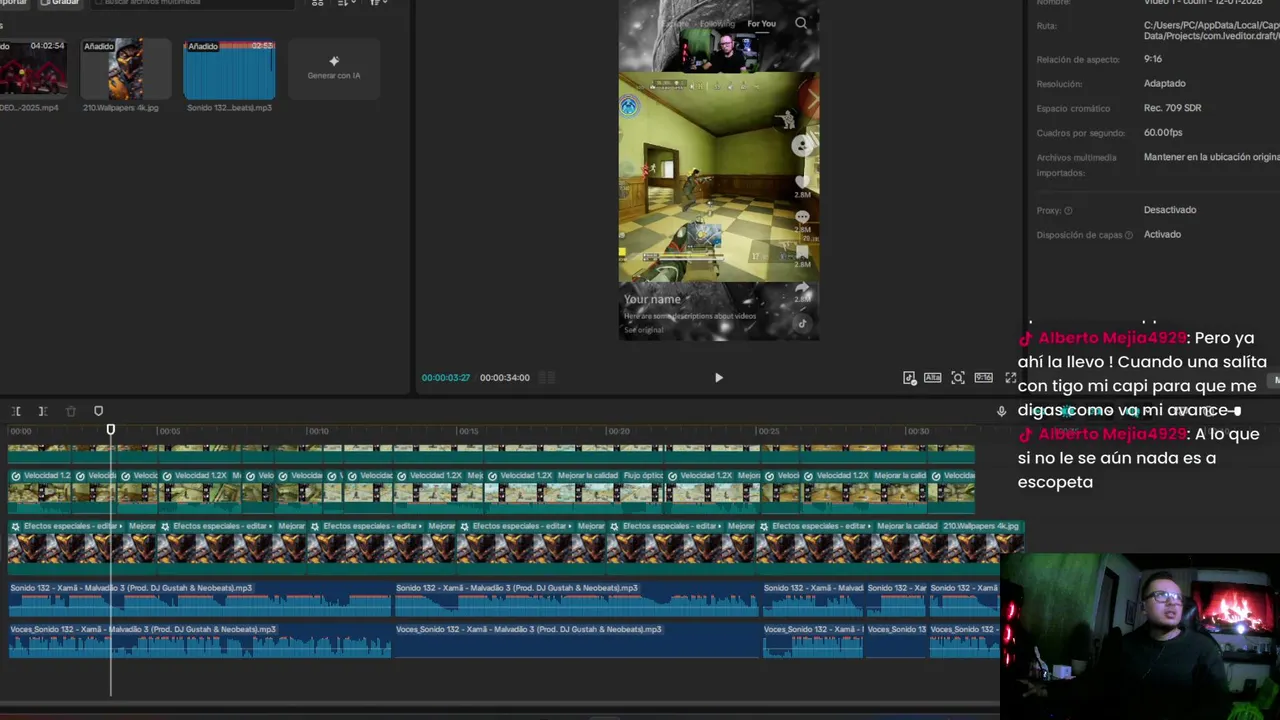Click the 60.00fps value
1280x720 pixels.
point(1163,133)
